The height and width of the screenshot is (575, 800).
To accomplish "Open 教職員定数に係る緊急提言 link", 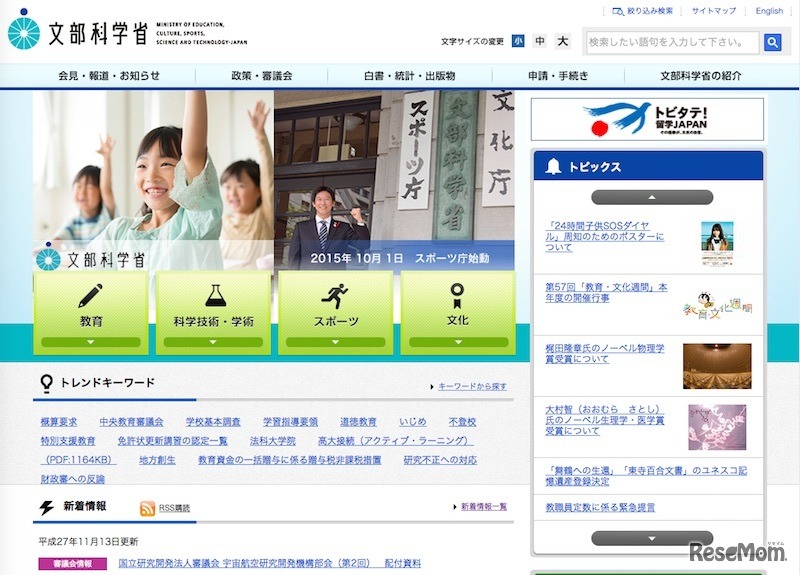I will (600, 508).
